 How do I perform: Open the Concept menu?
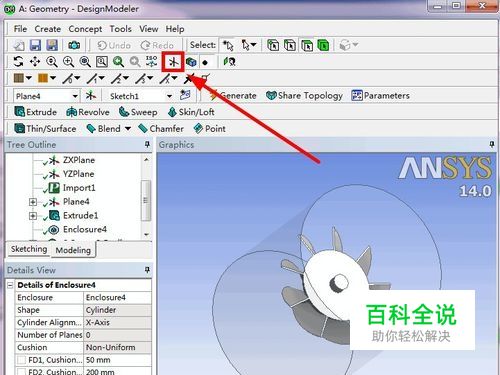tap(85, 29)
